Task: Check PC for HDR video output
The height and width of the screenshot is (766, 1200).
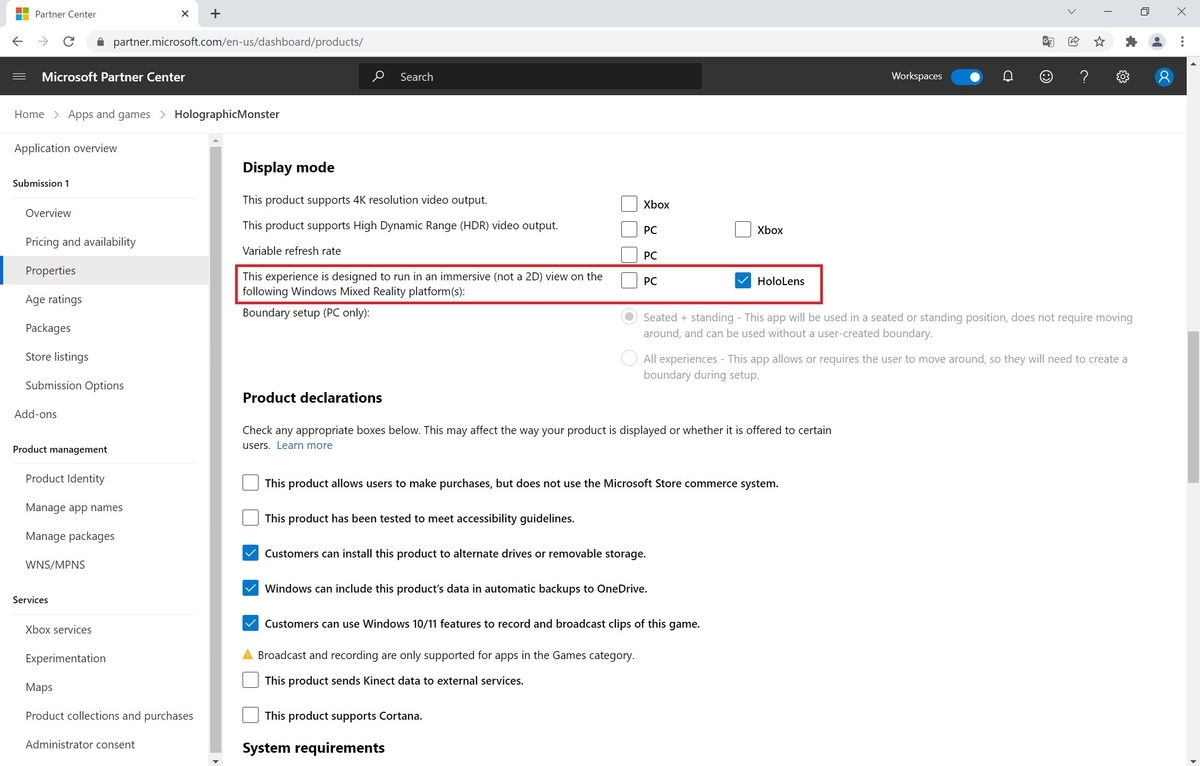Action: point(629,230)
